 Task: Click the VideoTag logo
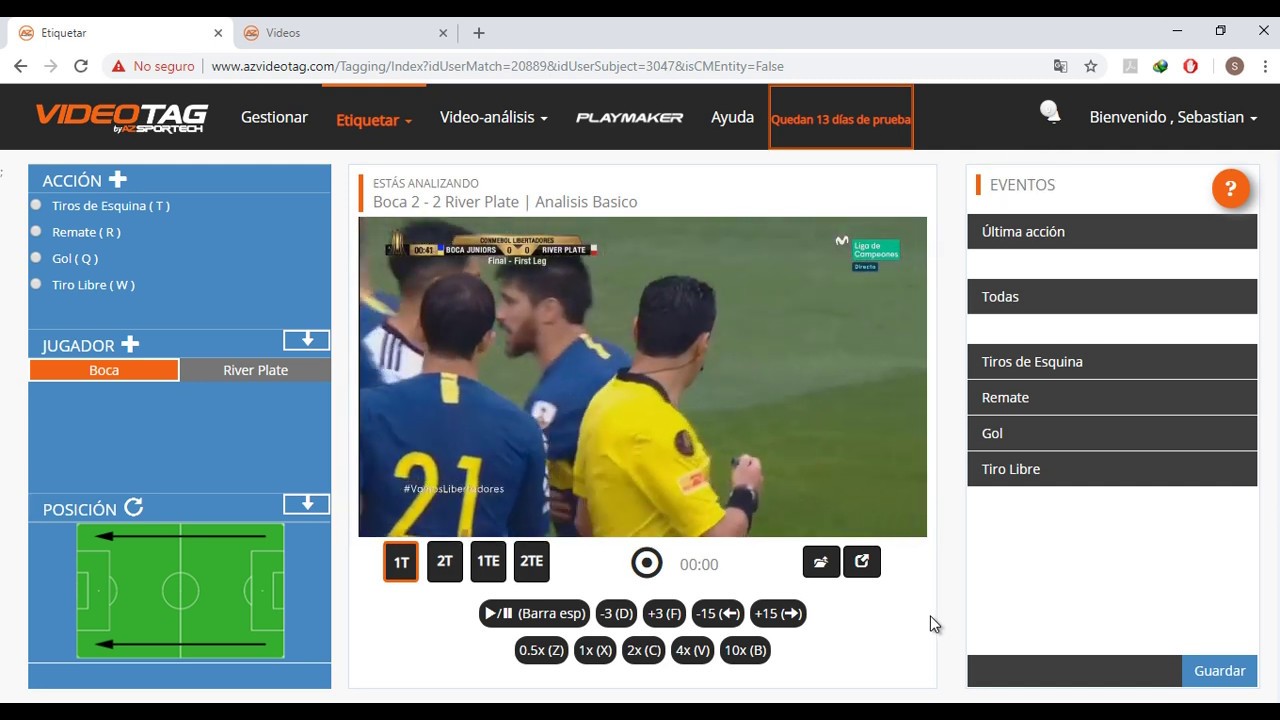pyautogui.click(x=122, y=117)
